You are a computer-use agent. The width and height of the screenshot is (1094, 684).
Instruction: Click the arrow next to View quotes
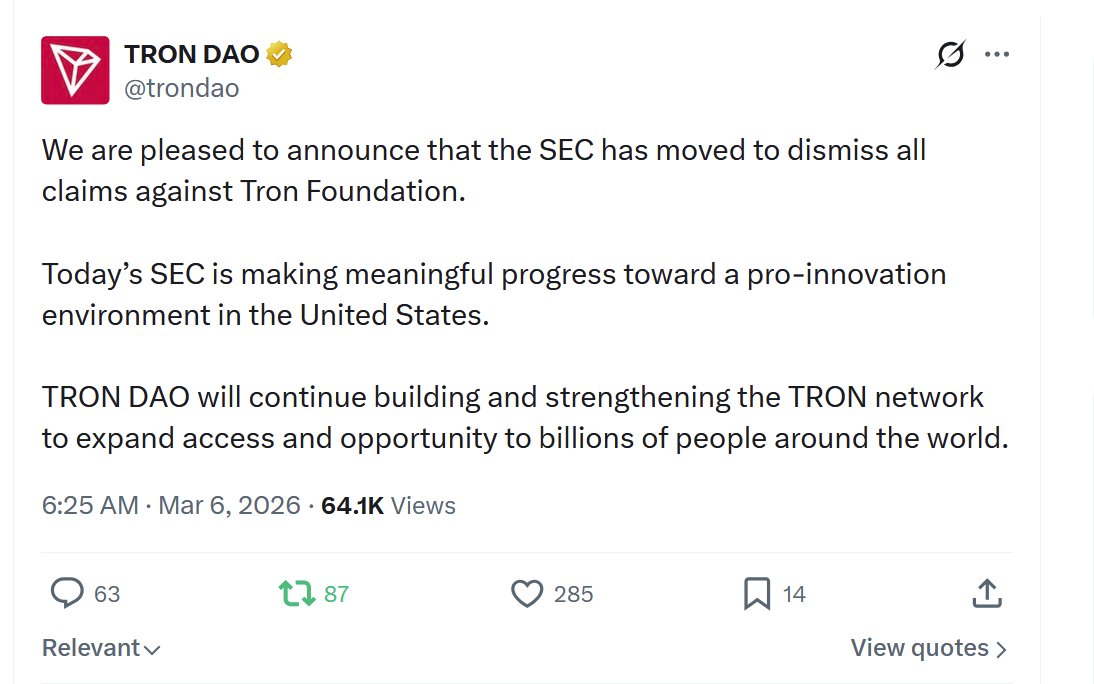(x=1001, y=649)
